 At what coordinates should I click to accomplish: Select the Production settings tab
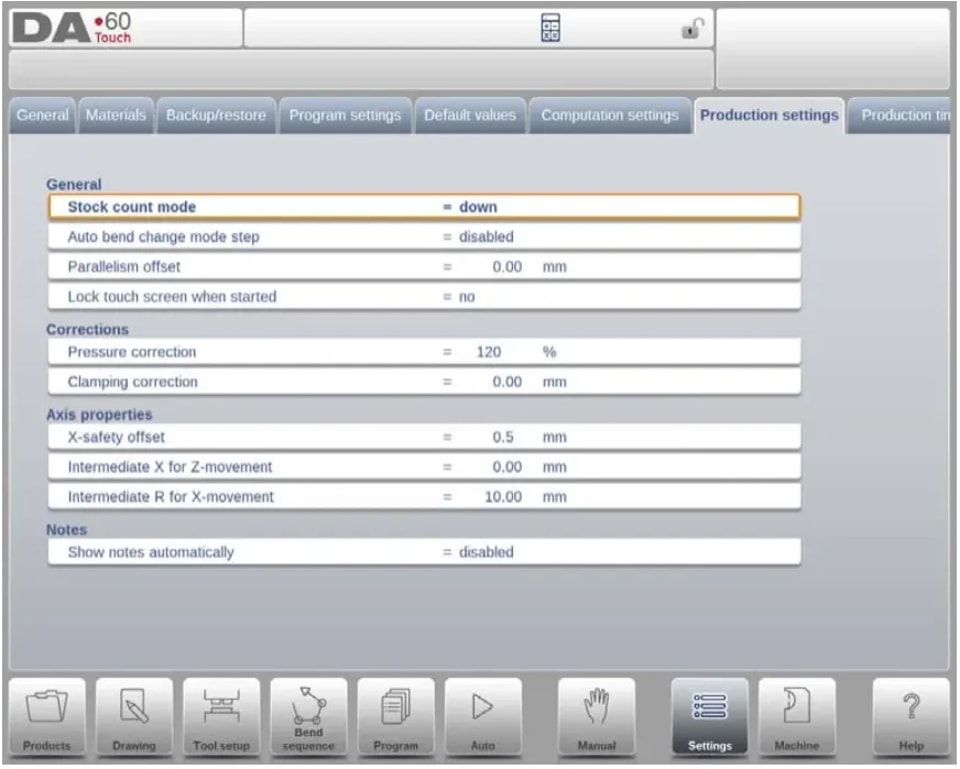point(769,115)
